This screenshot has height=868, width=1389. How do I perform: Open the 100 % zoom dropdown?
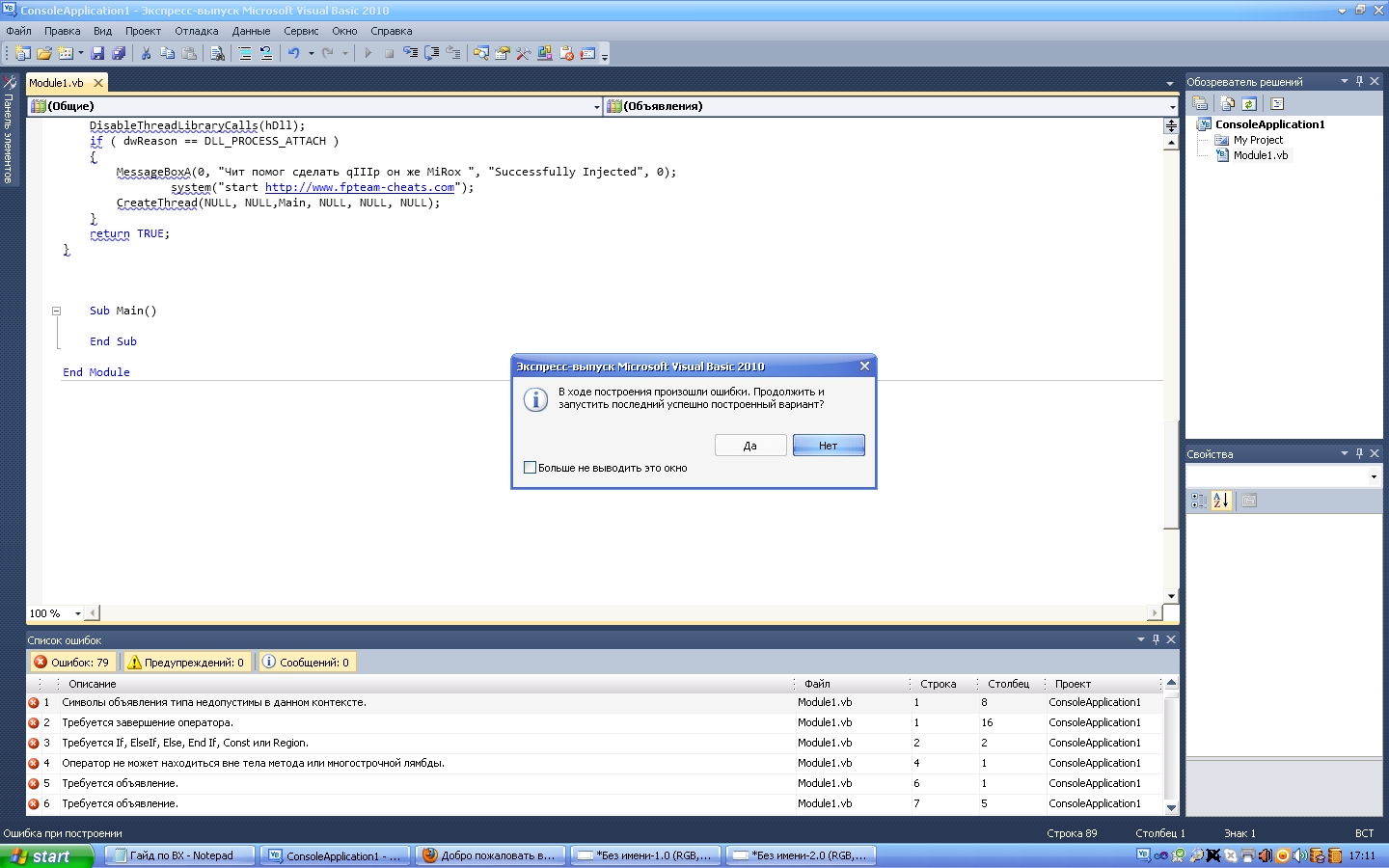[x=78, y=613]
